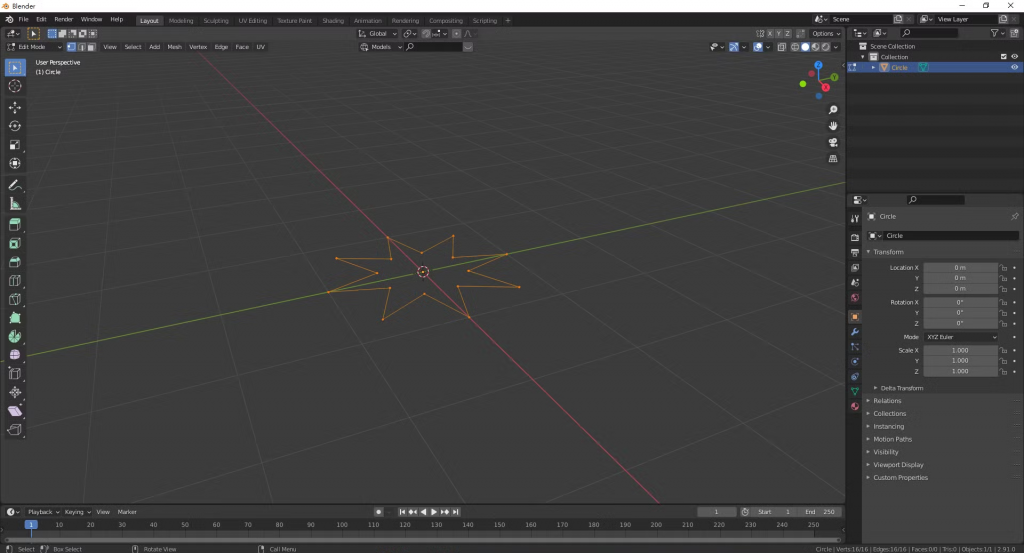The height and width of the screenshot is (553, 1024).
Task: Expand Circle object in outliner
Action: (x=874, y=67)
